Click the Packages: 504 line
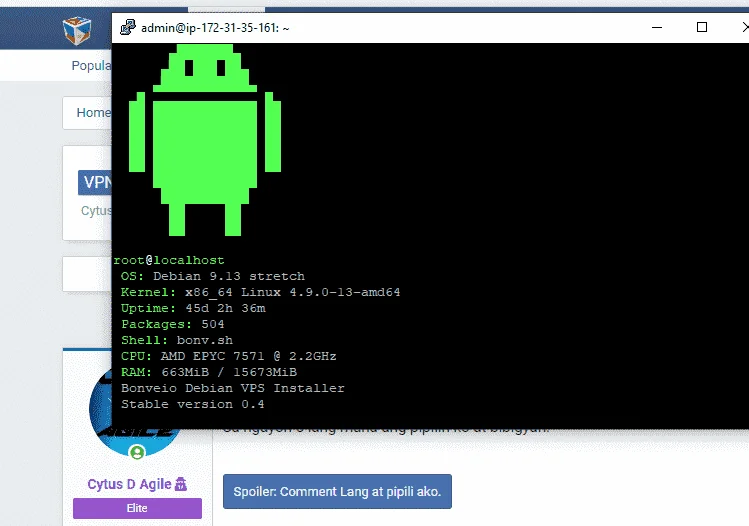 tap(172, 324)
